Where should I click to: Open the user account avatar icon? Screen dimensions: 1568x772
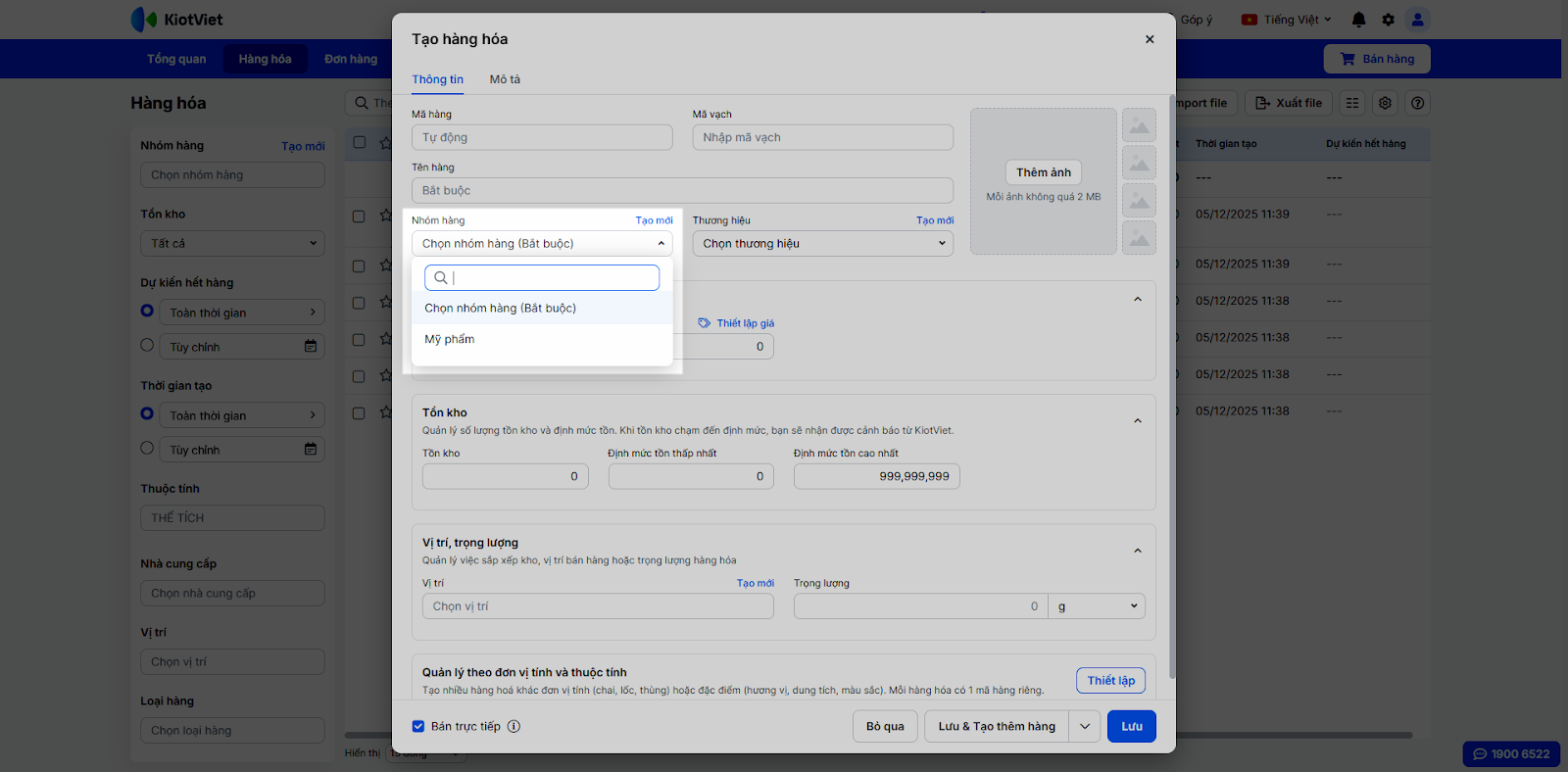1417,20
